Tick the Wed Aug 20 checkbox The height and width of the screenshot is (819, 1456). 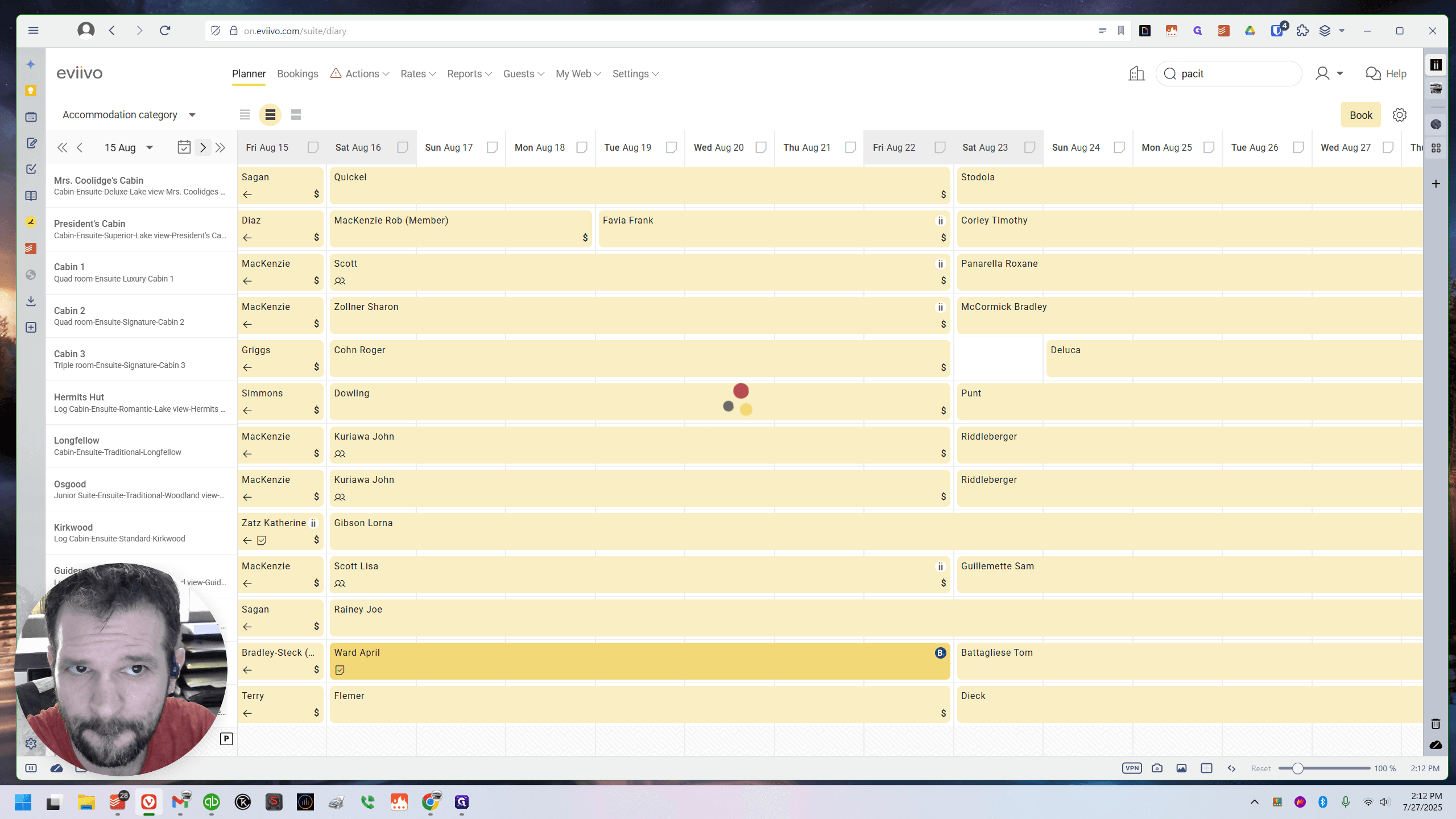point(761,147)
